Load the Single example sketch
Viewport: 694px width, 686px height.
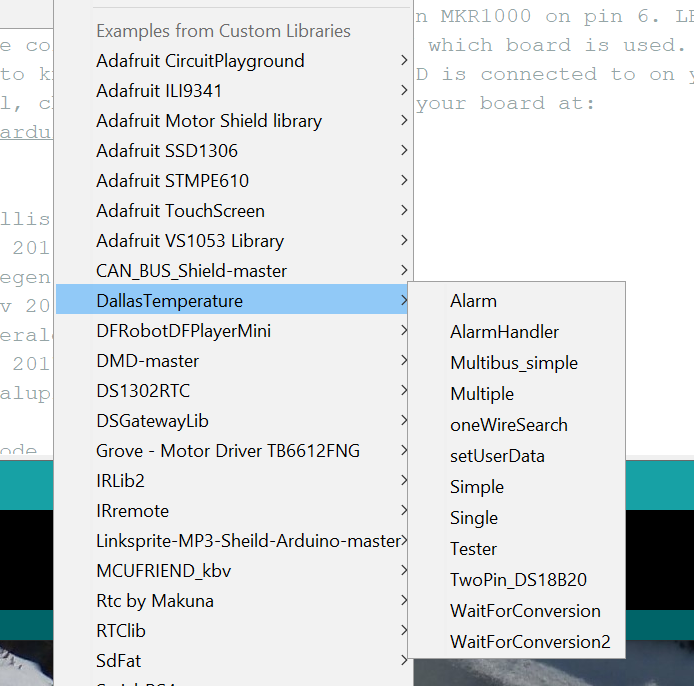[517, 518]
